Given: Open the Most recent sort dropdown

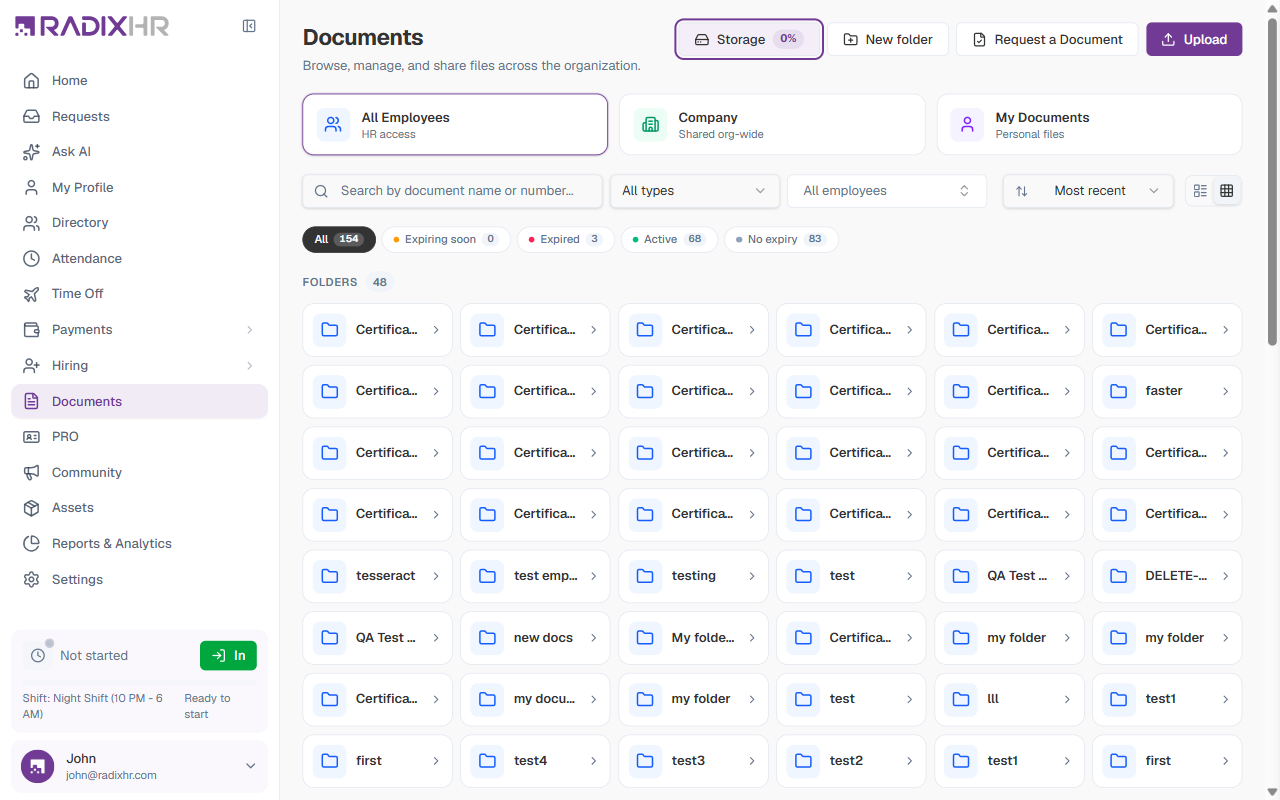Looking at the screenshot, I should (1088, 191).
